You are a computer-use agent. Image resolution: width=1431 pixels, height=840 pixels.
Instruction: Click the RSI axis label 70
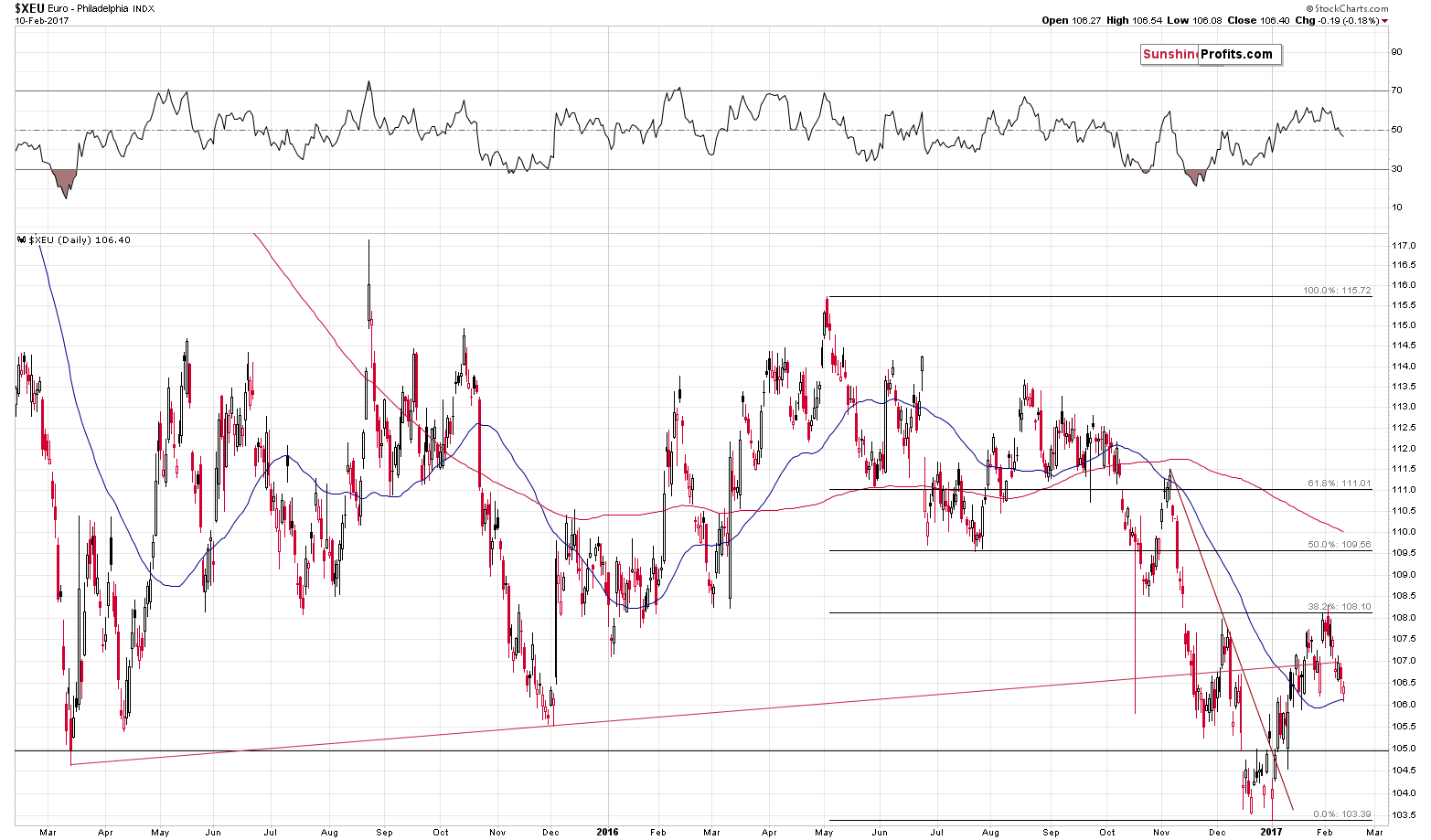point(1396,90)
